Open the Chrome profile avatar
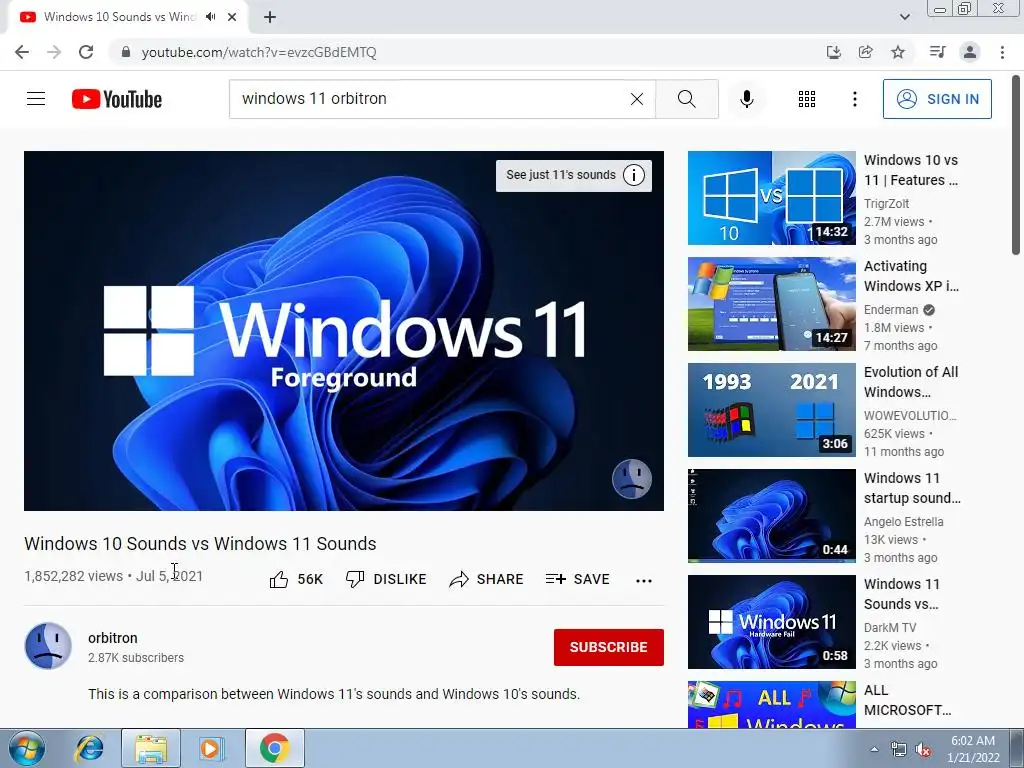1024x768 pixels. pyautogui.click(x=970, y=52)
